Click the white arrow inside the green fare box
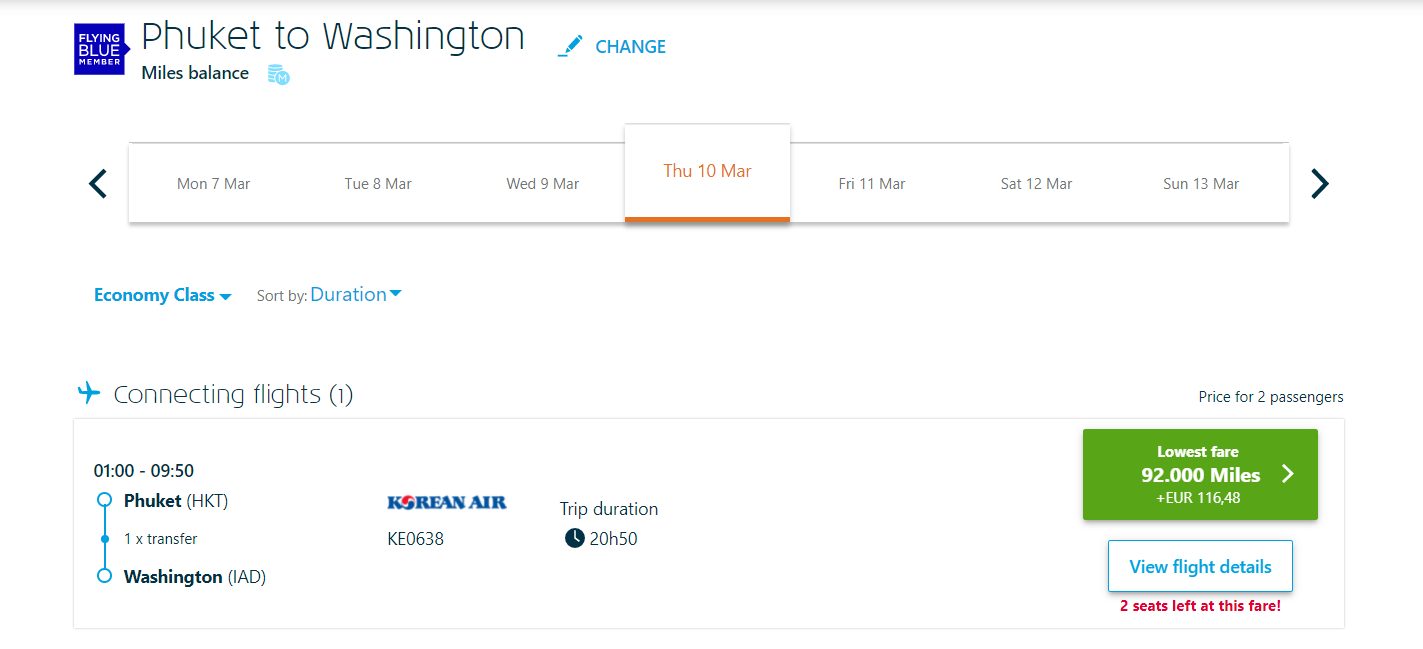 coord(1288,475)
